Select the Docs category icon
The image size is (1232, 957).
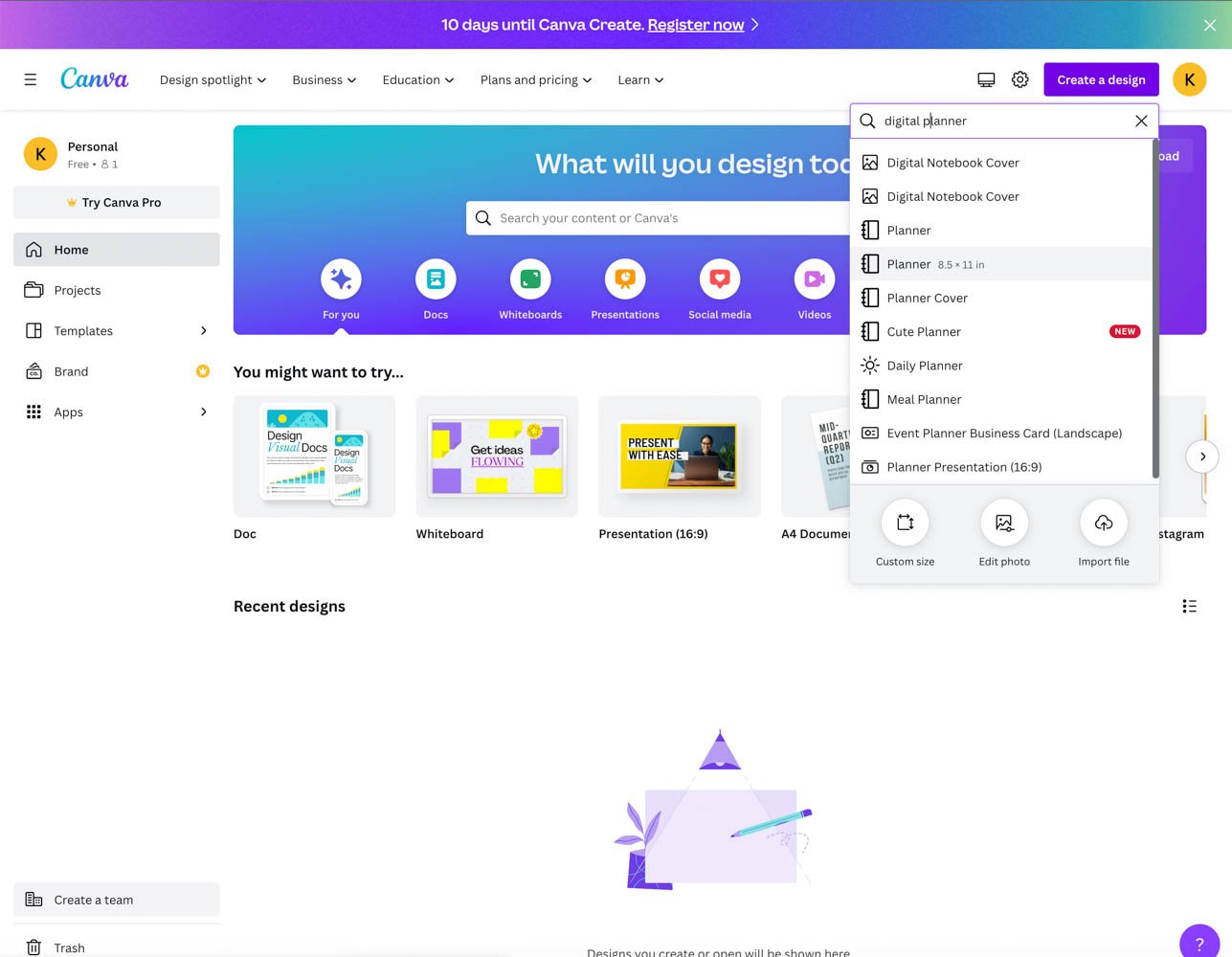coord(436,278)
